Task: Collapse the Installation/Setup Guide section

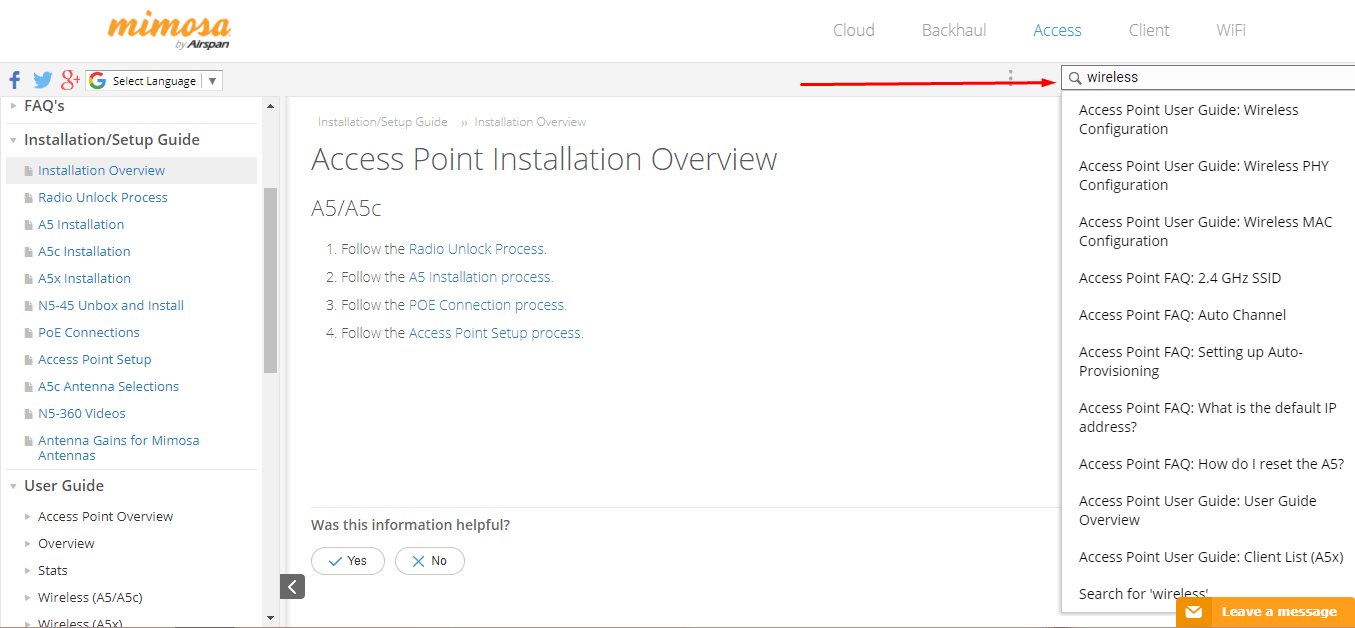Action: pos(13,141)
